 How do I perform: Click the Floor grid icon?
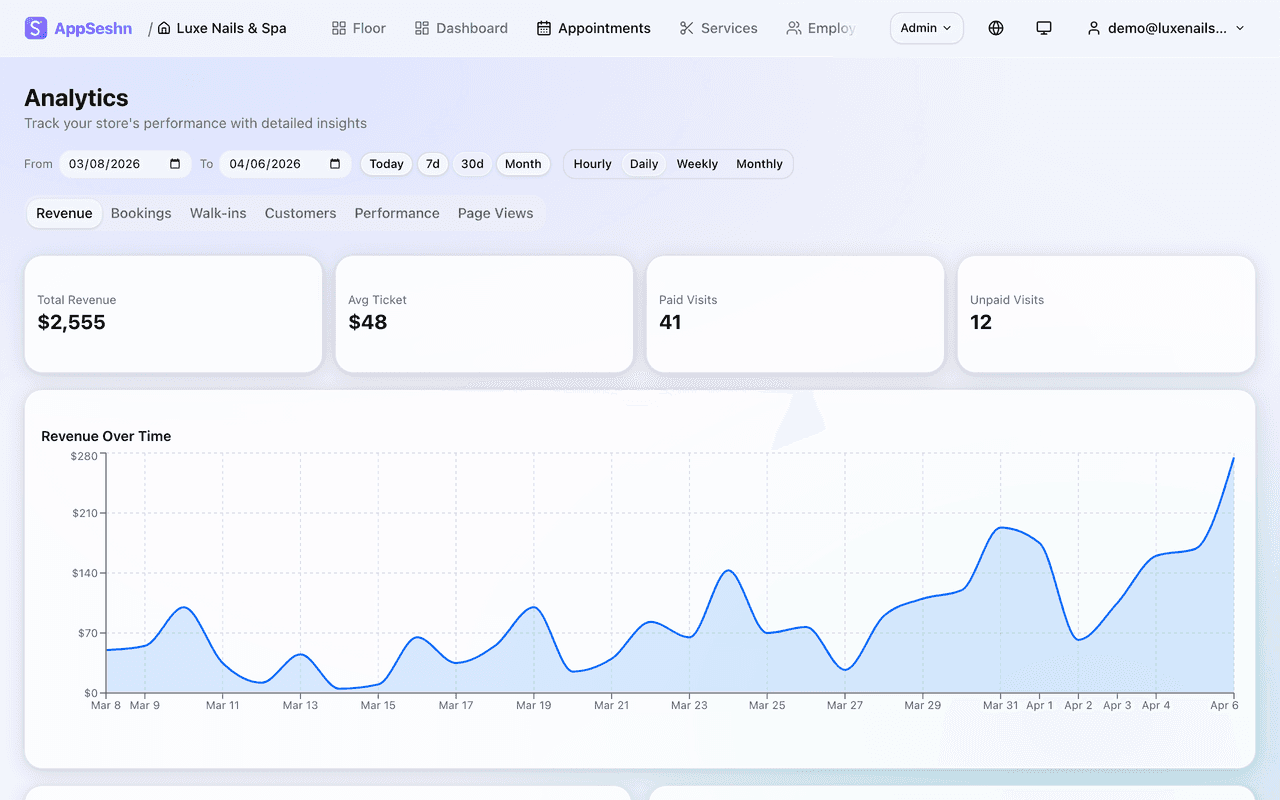point(339,28)
